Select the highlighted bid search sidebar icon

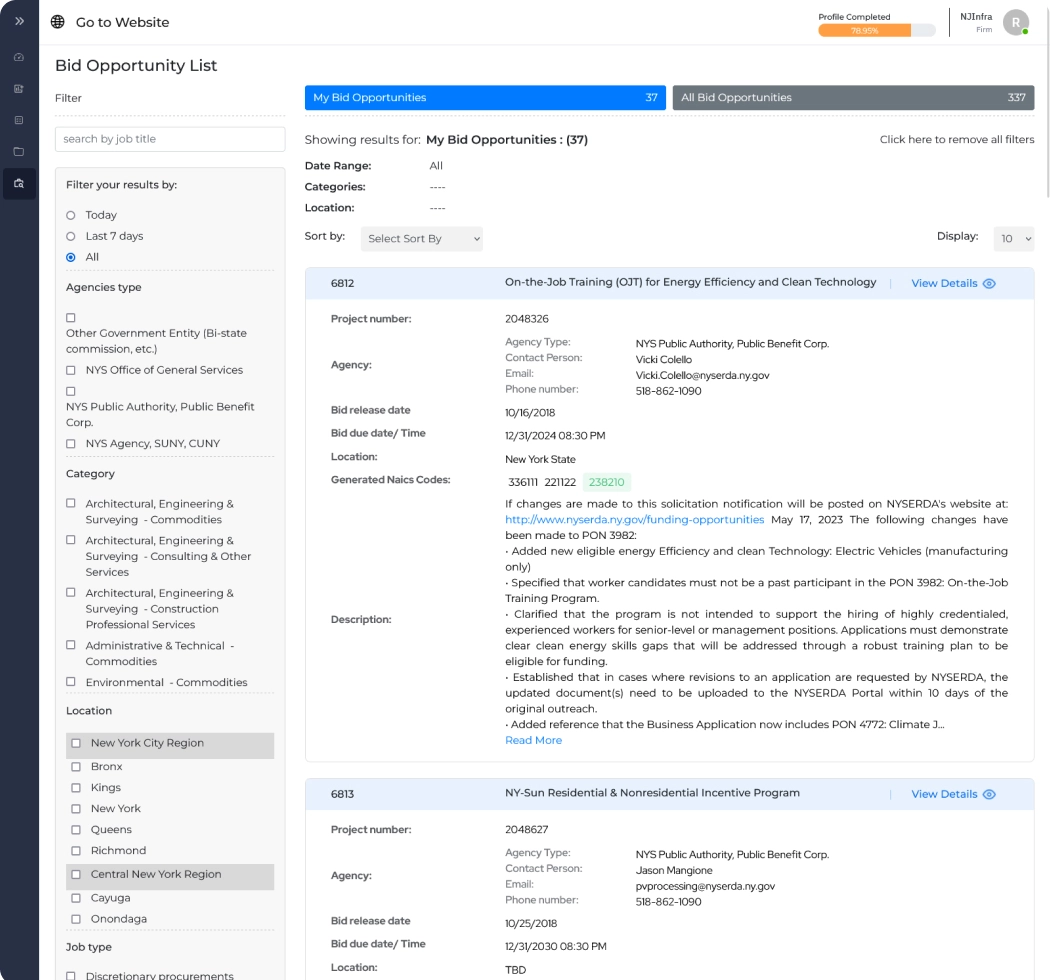coord(19,182)
